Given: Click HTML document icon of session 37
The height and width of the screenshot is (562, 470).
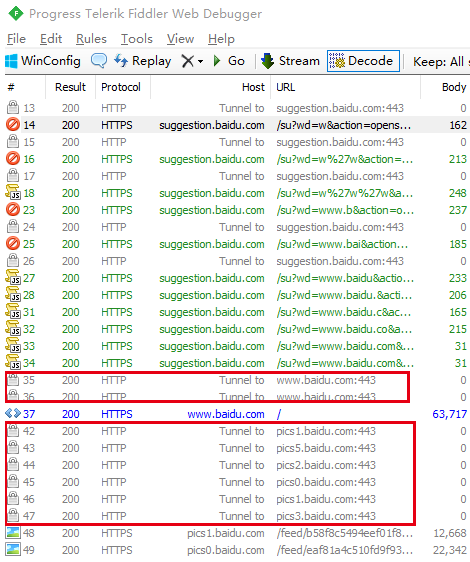Looking at the screenshot, I should 13,414.
